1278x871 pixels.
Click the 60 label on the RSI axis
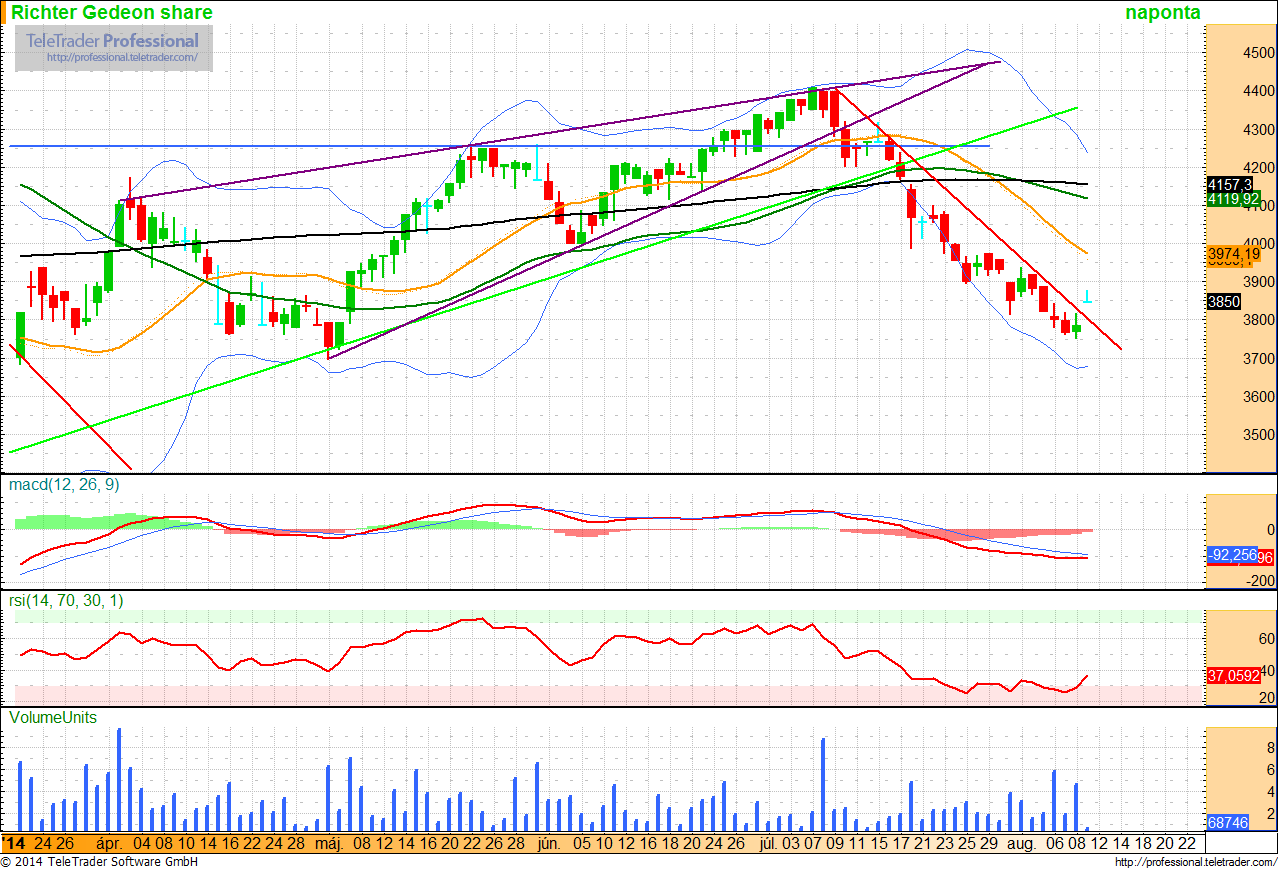point(1266,639)
